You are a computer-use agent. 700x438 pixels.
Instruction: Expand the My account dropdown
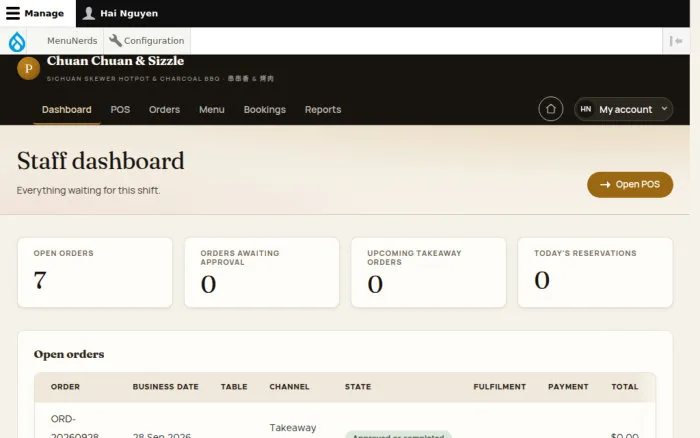point(624,109)
